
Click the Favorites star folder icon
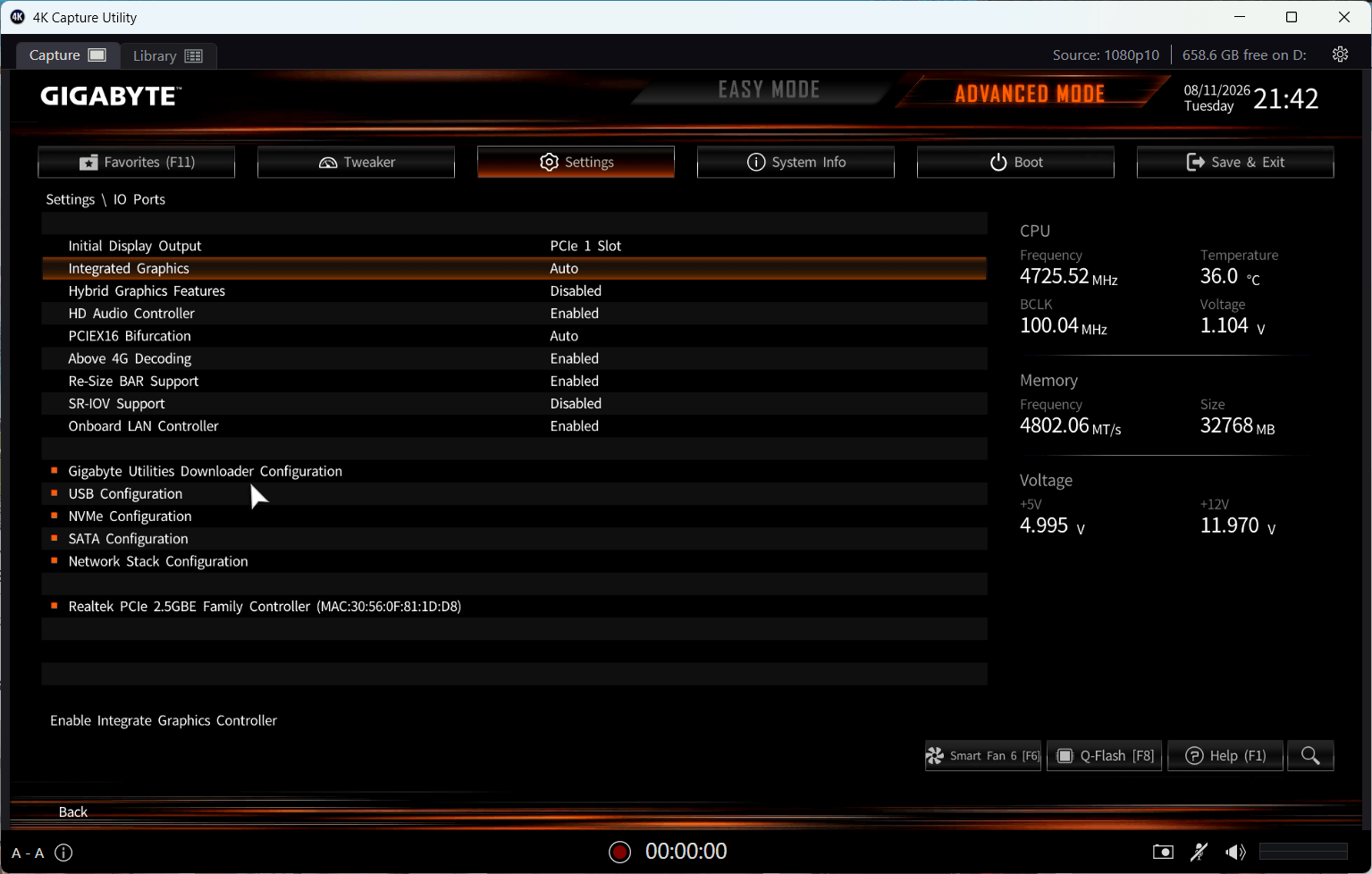(88, 163)
